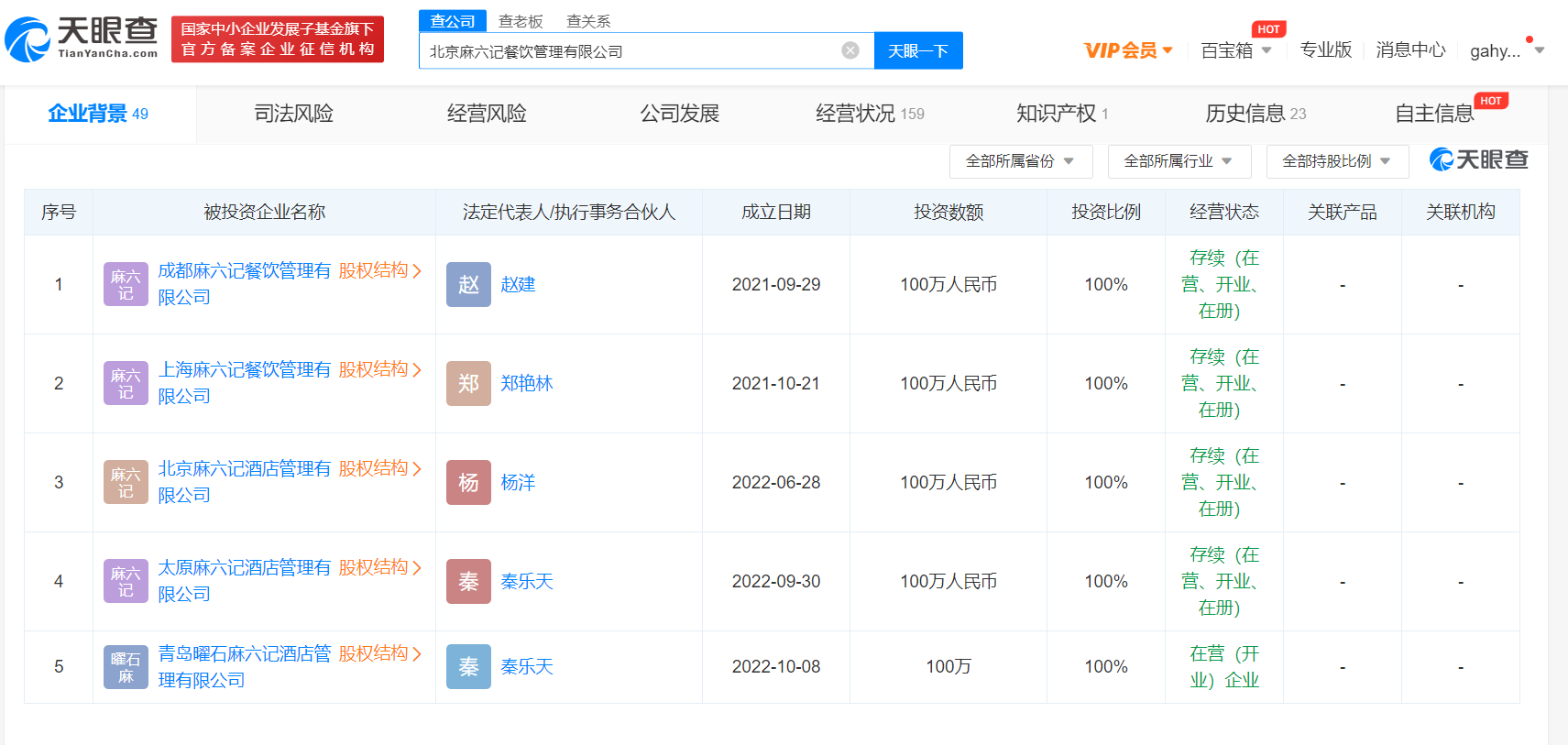Viewport: 1568px width, 745px height.
Task: Click the 郑 avatar icon for 郑艳林
Action: click(x=468, y=383)
